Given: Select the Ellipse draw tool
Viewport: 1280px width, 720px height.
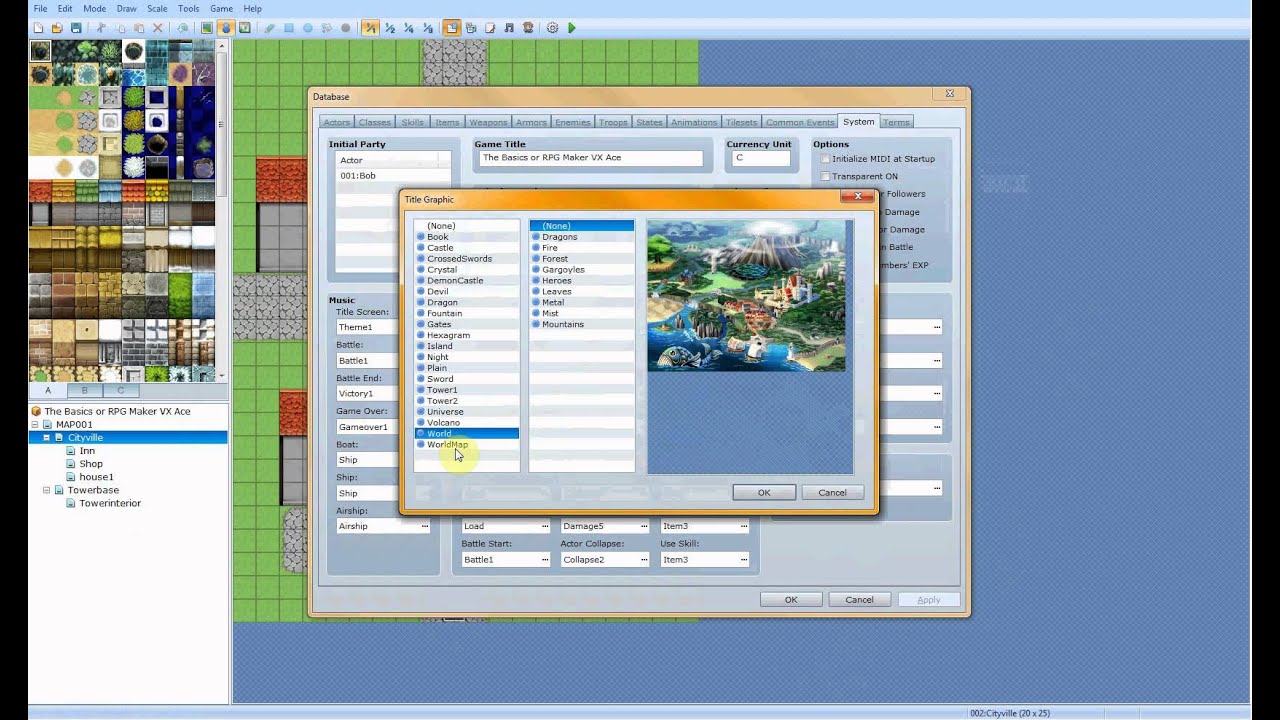Looking at the screenshot, I should click(x=308, y=28).
